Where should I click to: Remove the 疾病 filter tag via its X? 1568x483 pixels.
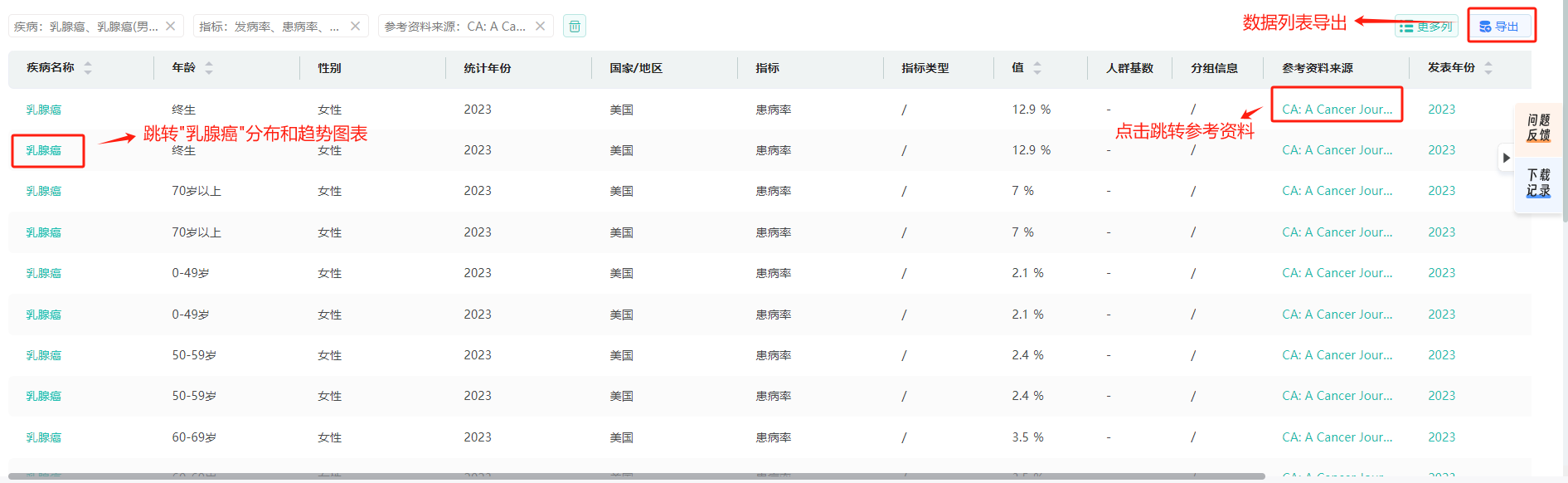[x=170, y=27]
